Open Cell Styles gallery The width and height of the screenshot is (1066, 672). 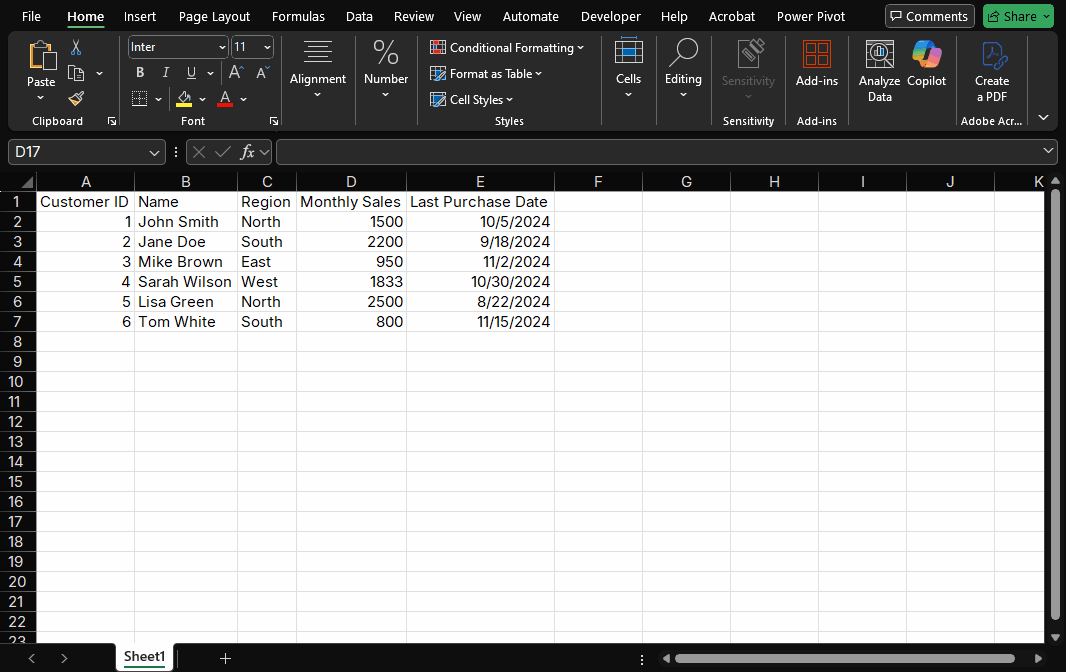click(470, 99)
